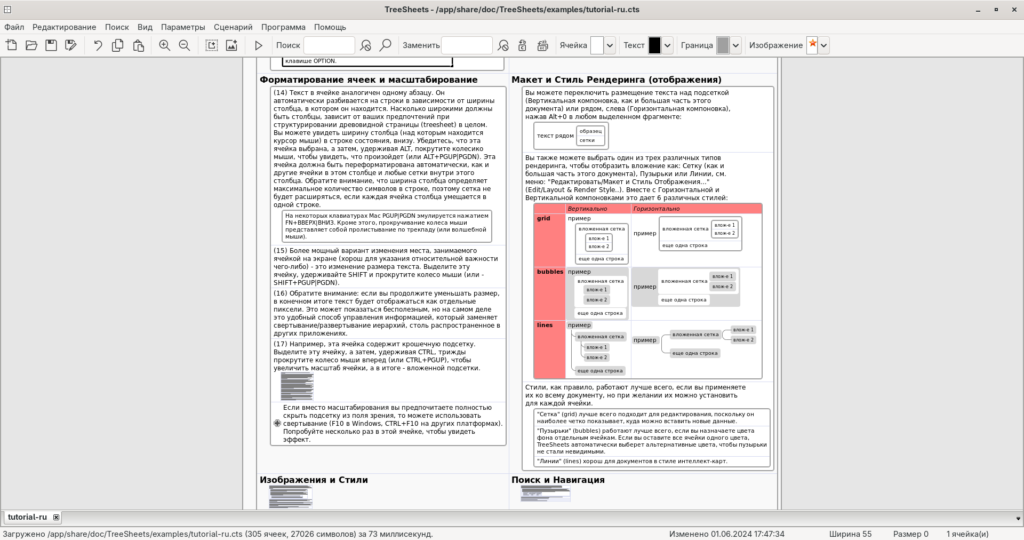This screenshot has width=1024, height=540.
Task: Open the Параметры menu
Action: [183, 27]
